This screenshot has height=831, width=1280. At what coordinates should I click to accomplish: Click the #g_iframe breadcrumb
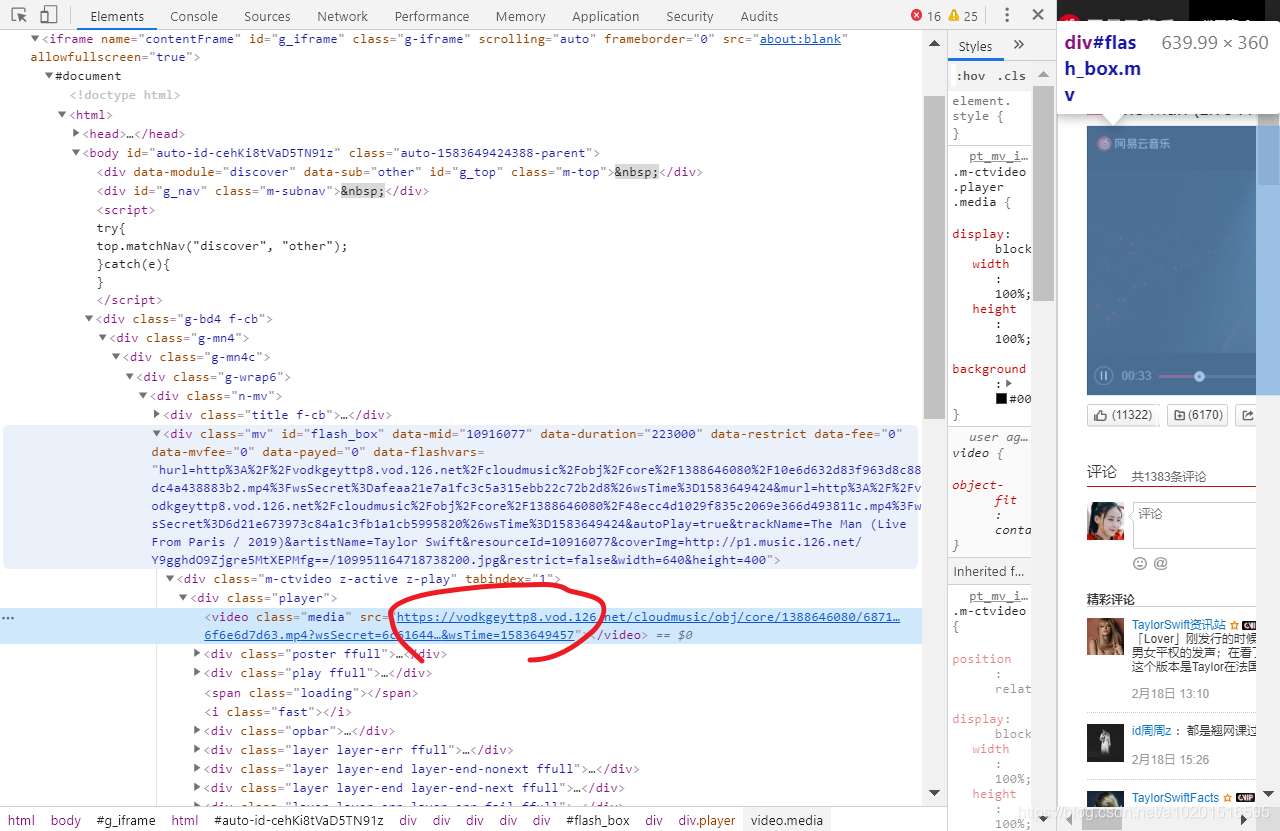point(126,820)
